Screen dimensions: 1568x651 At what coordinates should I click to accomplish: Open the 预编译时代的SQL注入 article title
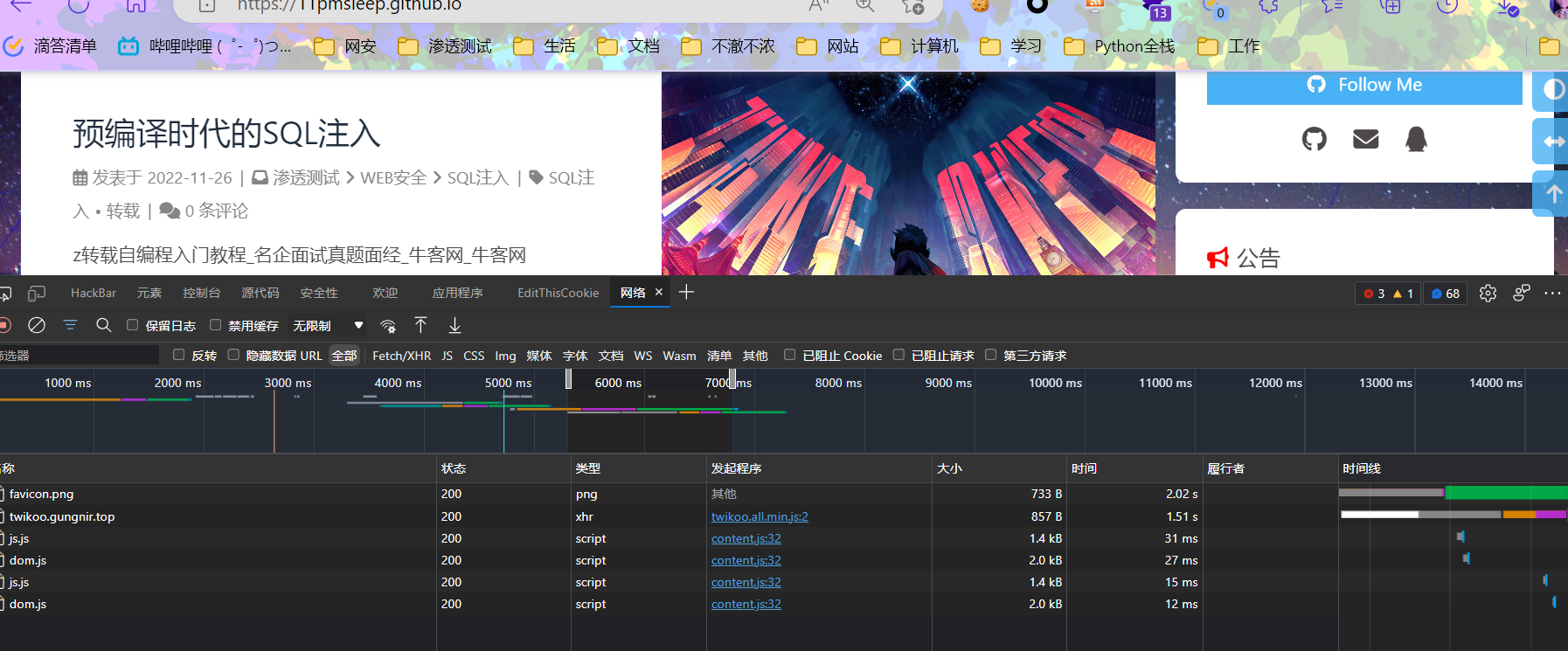click(226, 134)
